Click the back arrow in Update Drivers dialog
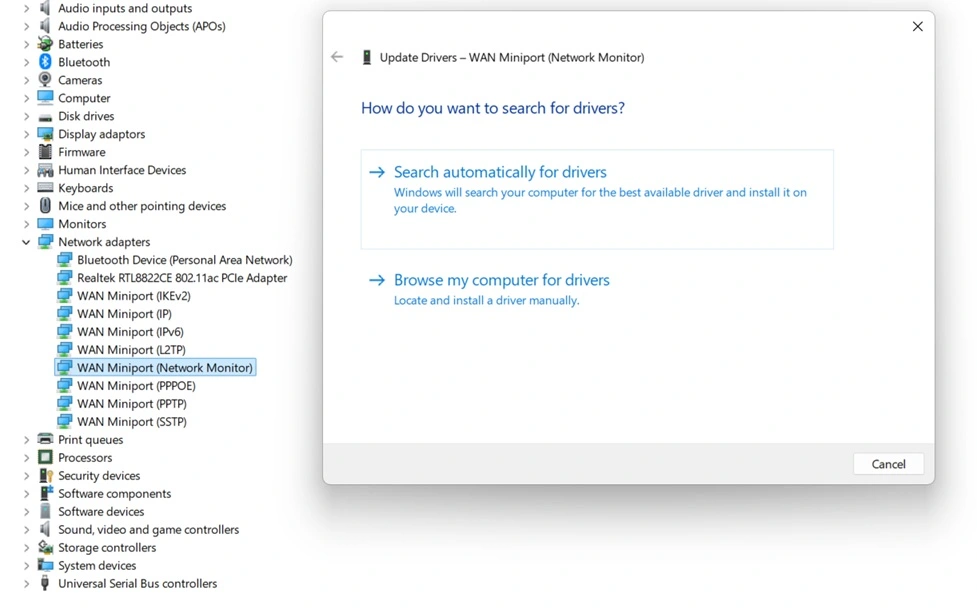 coord(337,57)
